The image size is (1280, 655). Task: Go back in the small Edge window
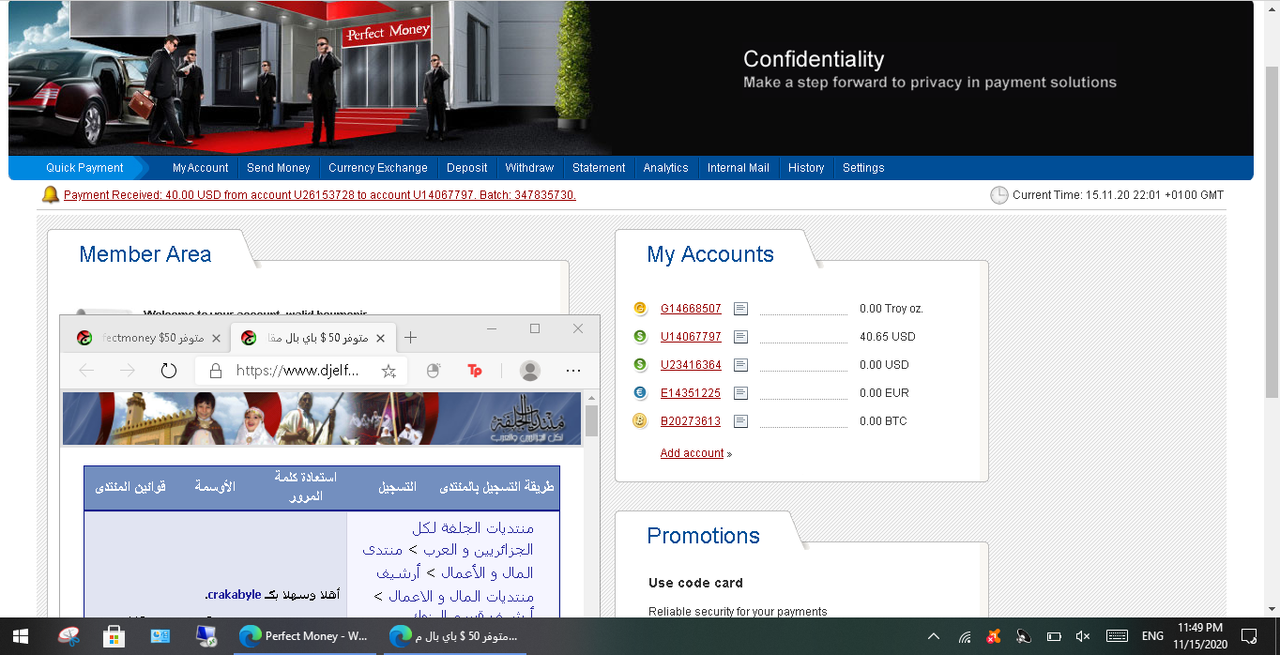[x=86, y=371]
